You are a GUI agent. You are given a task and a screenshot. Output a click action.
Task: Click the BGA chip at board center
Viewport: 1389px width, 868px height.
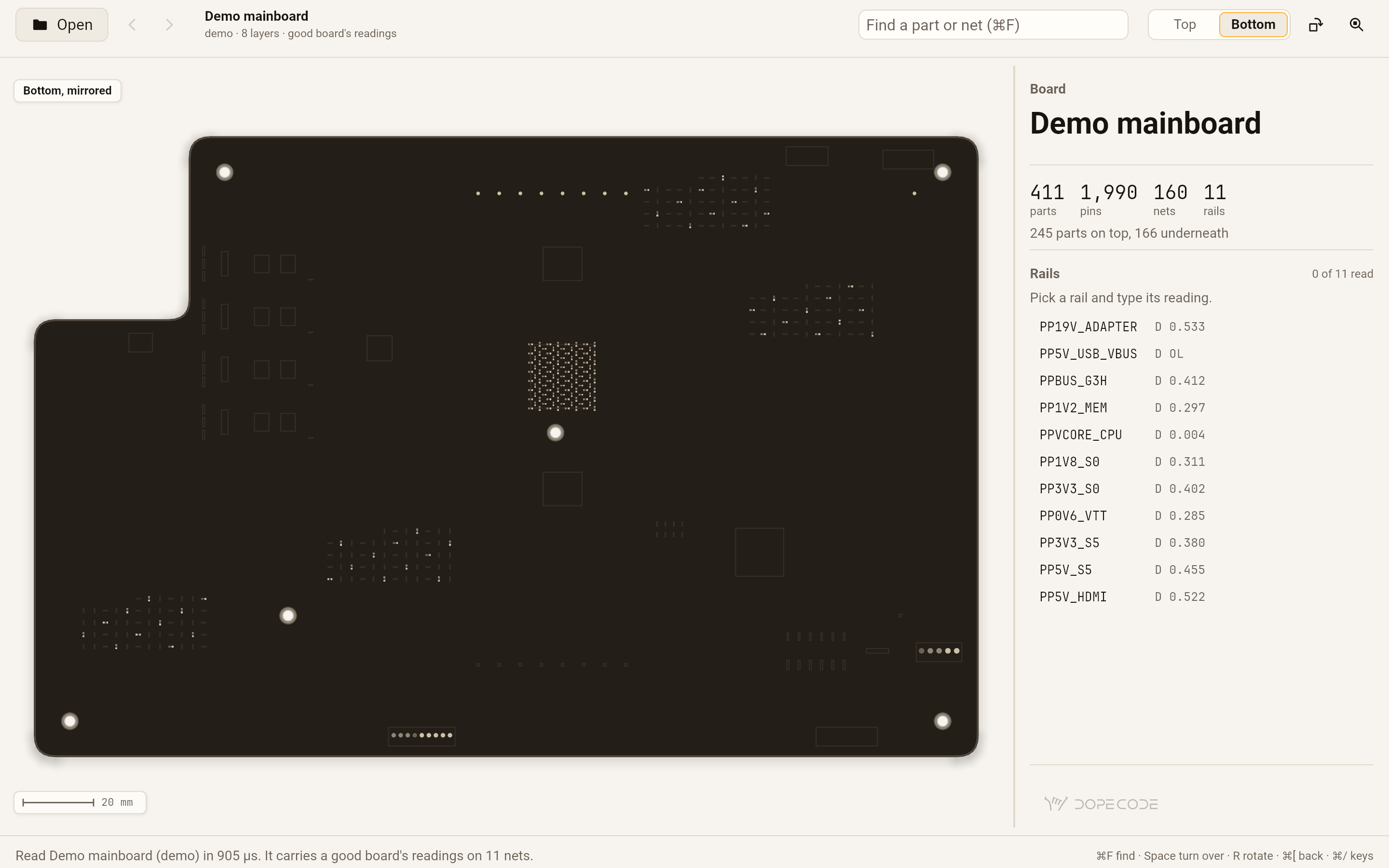(x=562, y=377)
